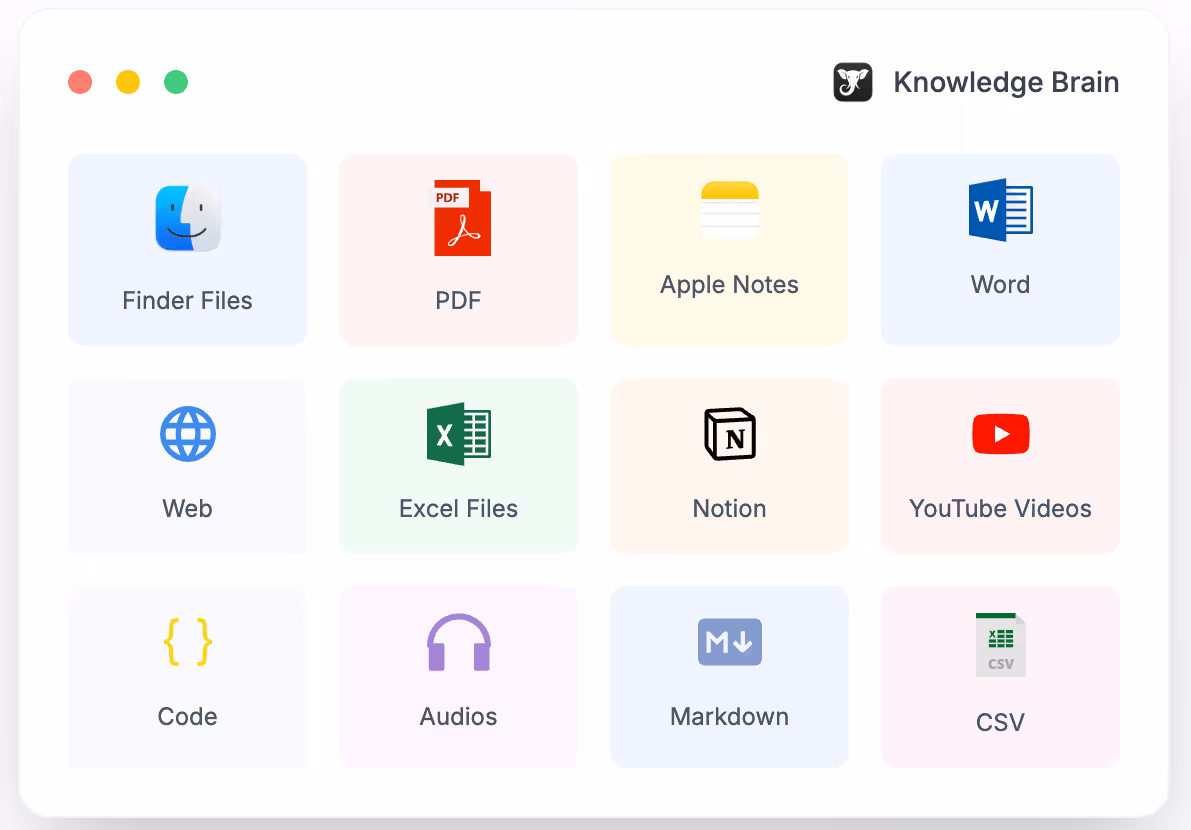This screenshot has width=1191, height=830.
Task: Select the YouTube Videos label
Action: click(x=1000, y=509)
